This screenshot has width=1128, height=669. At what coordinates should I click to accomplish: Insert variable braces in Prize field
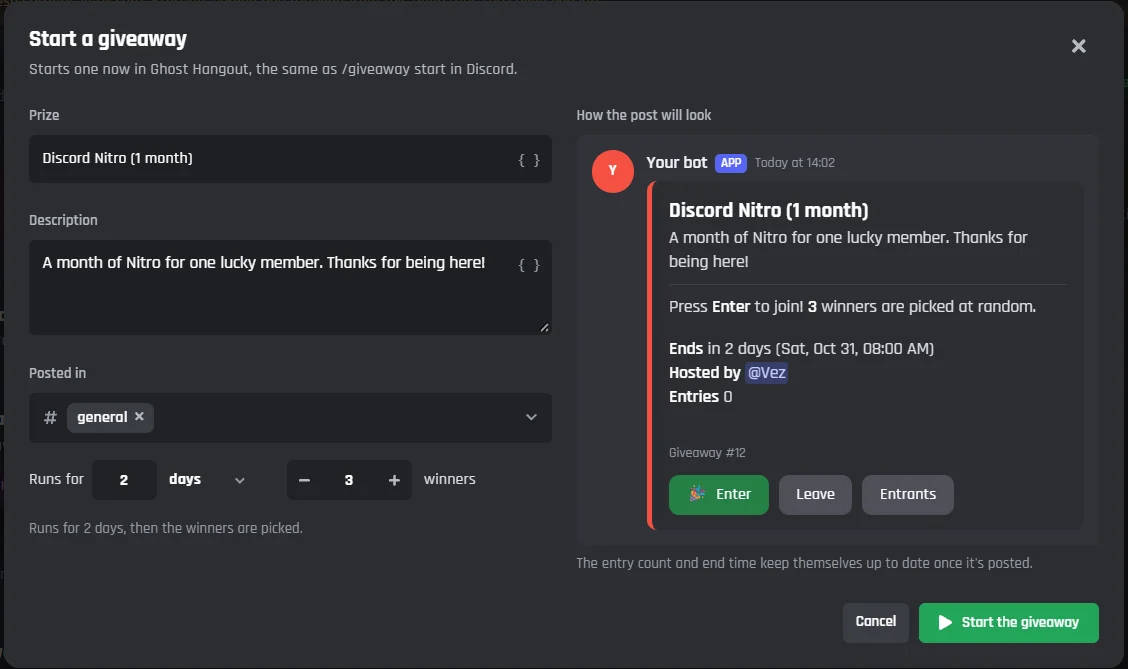[529, 160]
